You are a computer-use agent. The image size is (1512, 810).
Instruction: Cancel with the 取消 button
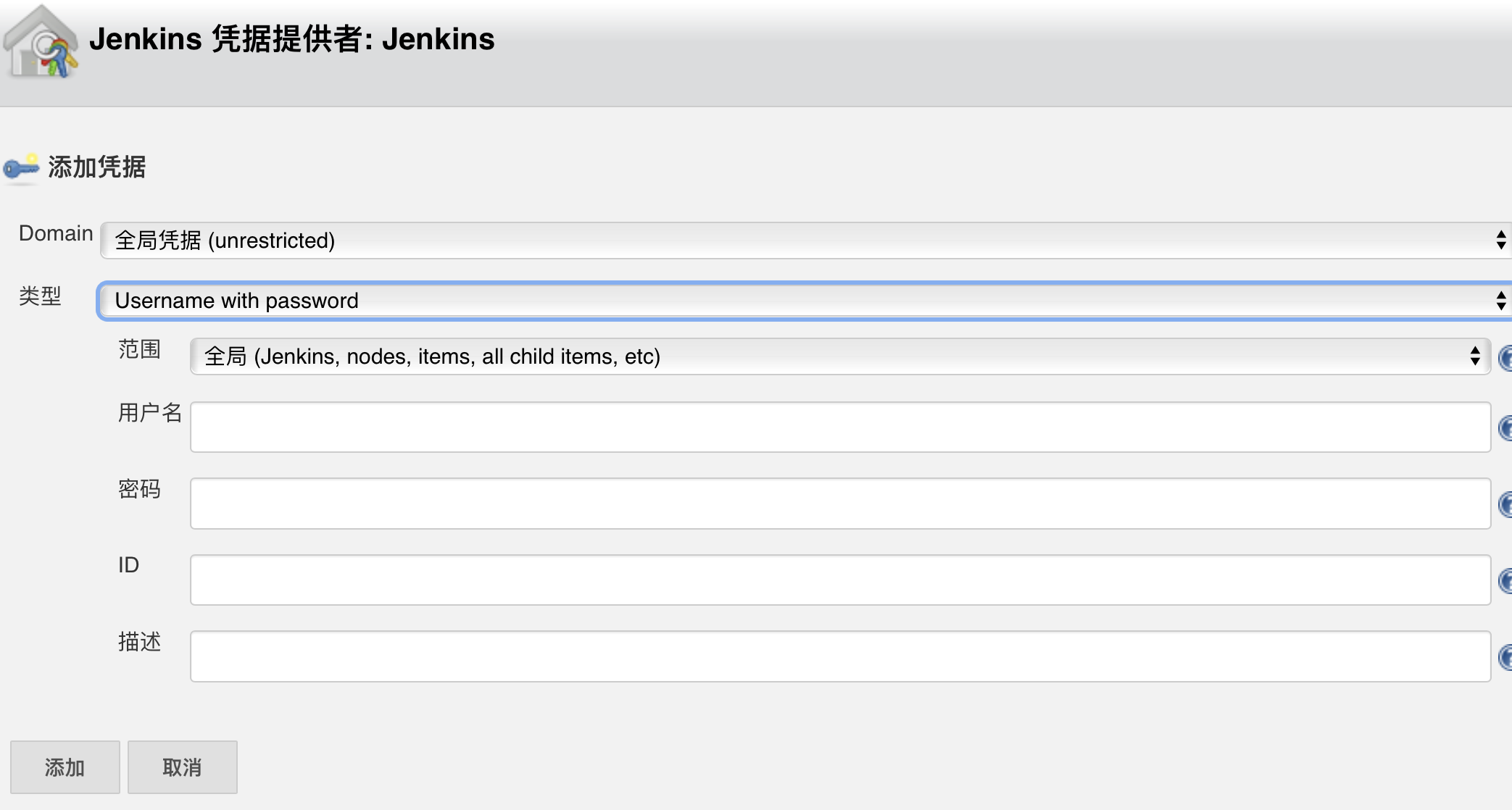point(182,767)
